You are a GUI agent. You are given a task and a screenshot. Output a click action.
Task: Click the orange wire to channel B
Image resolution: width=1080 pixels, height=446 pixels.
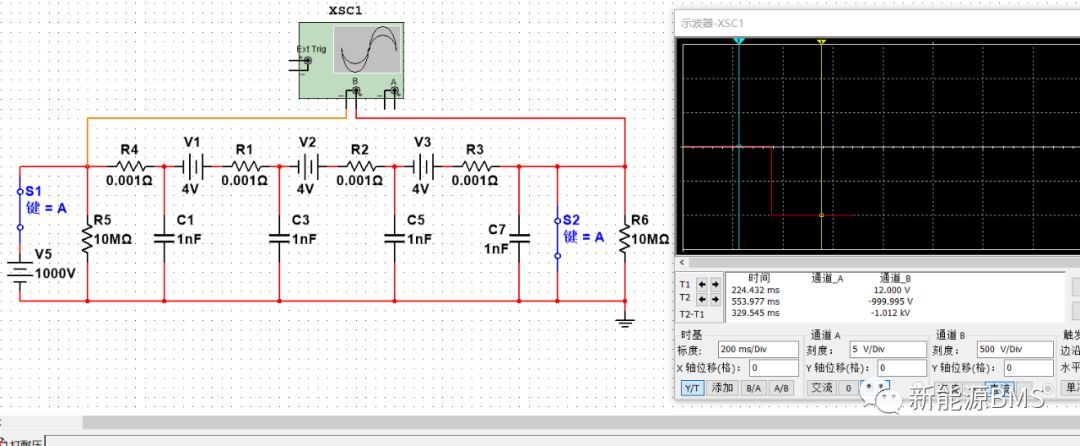(x=216, y=118)
